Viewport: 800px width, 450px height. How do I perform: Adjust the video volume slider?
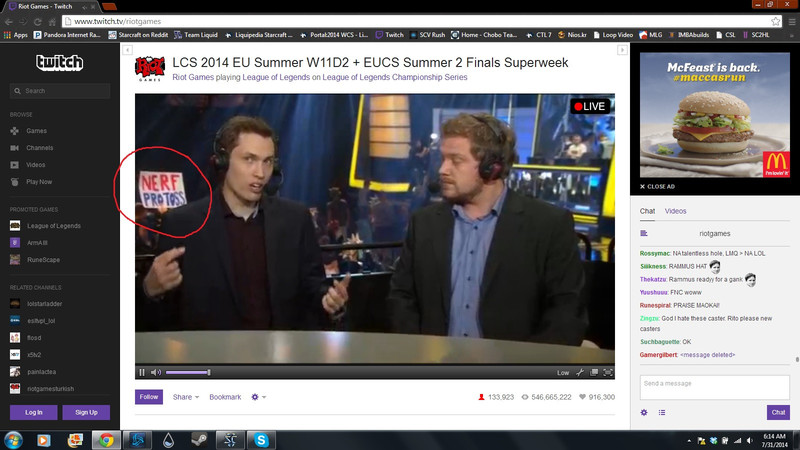click(188, 372)
